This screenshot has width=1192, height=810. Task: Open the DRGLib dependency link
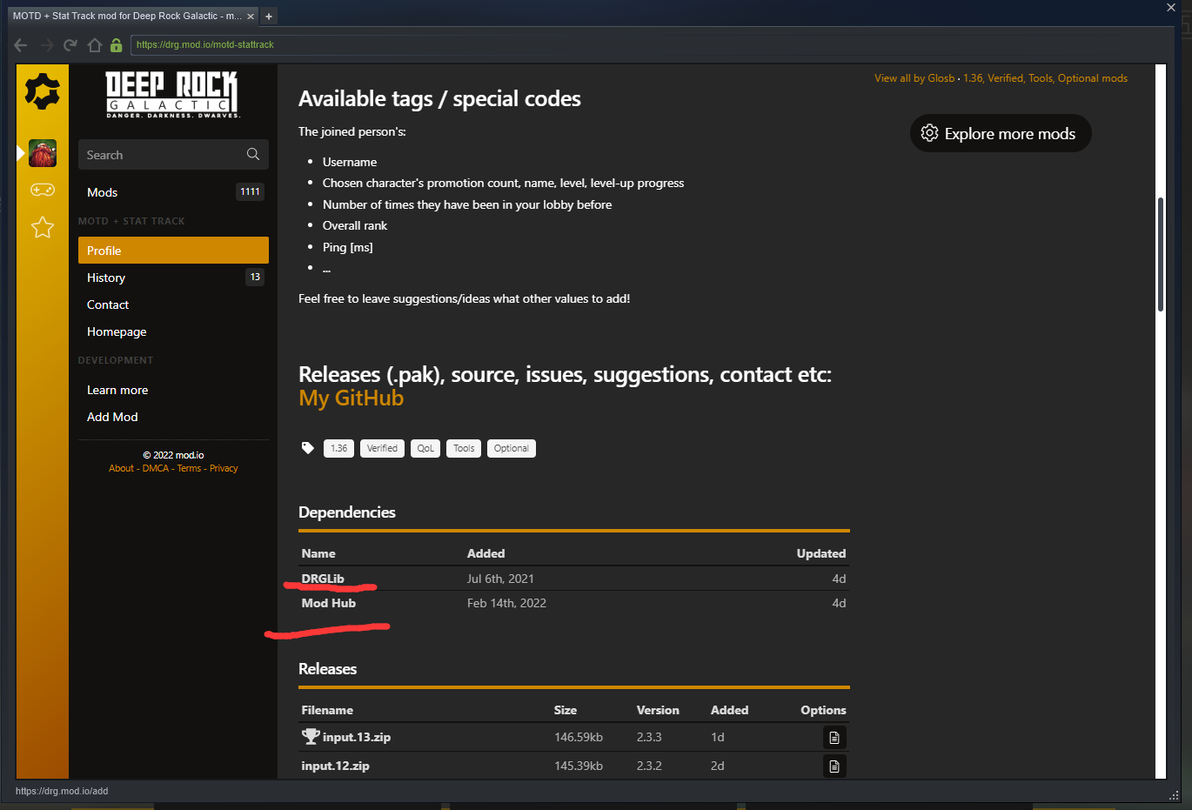click(x=323, y=579)
